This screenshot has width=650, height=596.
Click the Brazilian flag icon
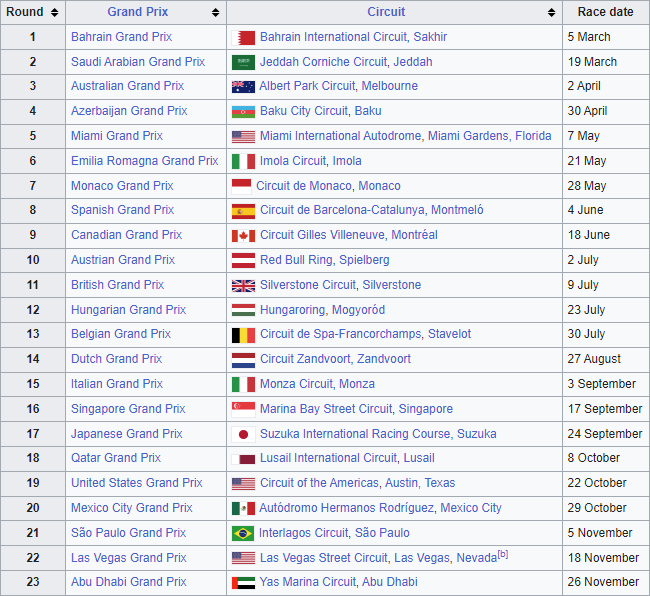(243, 534)
